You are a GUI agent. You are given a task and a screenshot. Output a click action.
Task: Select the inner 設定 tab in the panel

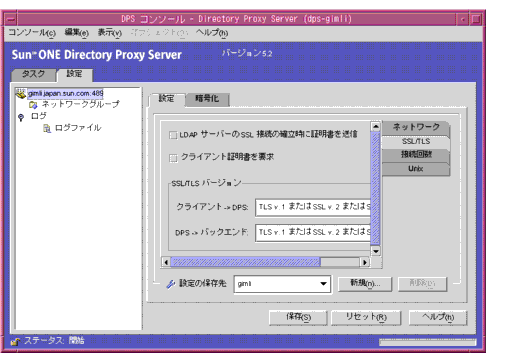click(x=167, y=99)
